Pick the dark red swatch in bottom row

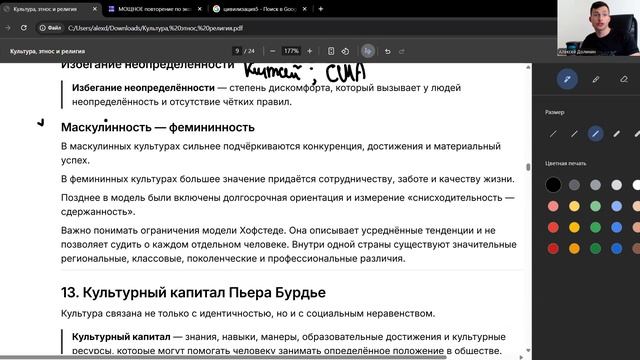[x=553, y=248]
